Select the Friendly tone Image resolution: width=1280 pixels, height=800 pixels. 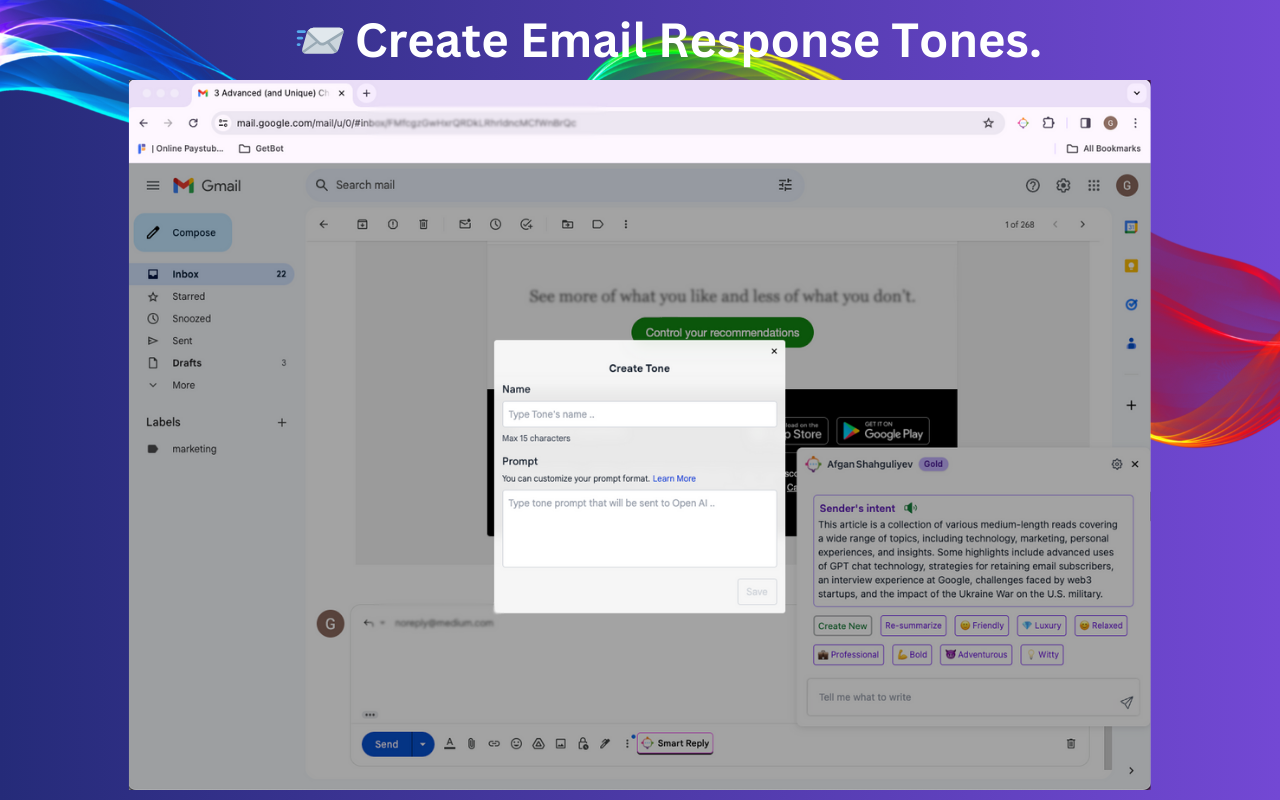(982, 626)
